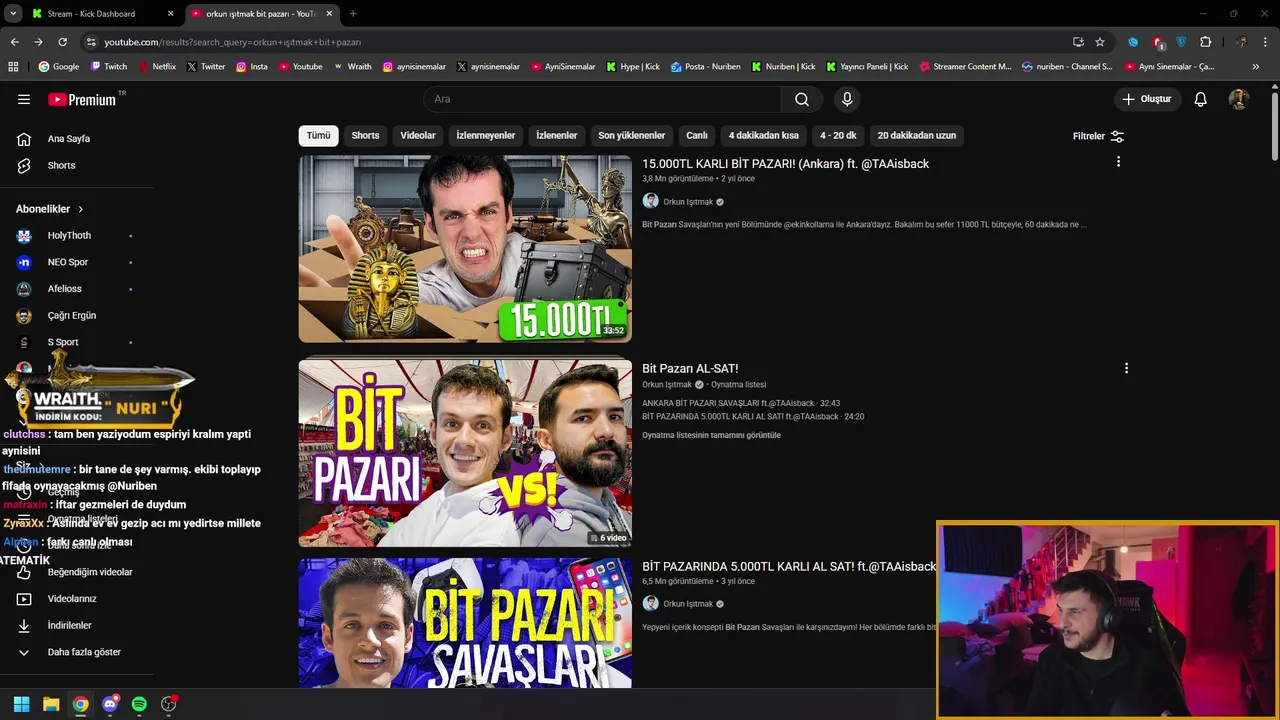The width and height of the screenshot is (1280, 720).
Task: Open the Twitch bookmark
Action: pyautogui.click(x=109, y=67)
